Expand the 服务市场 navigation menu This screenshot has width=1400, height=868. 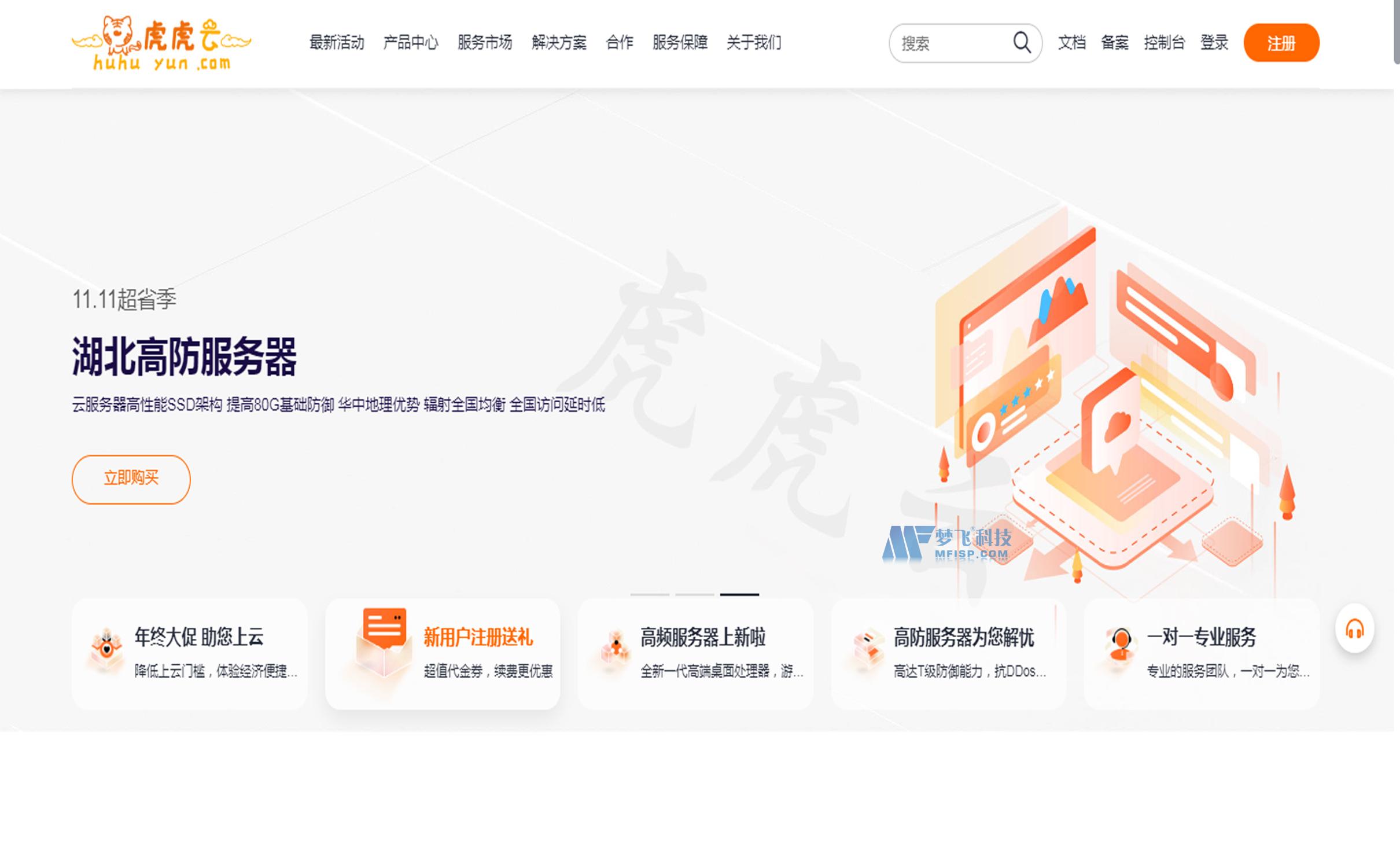pyautogui.click(x=484, y=42)
